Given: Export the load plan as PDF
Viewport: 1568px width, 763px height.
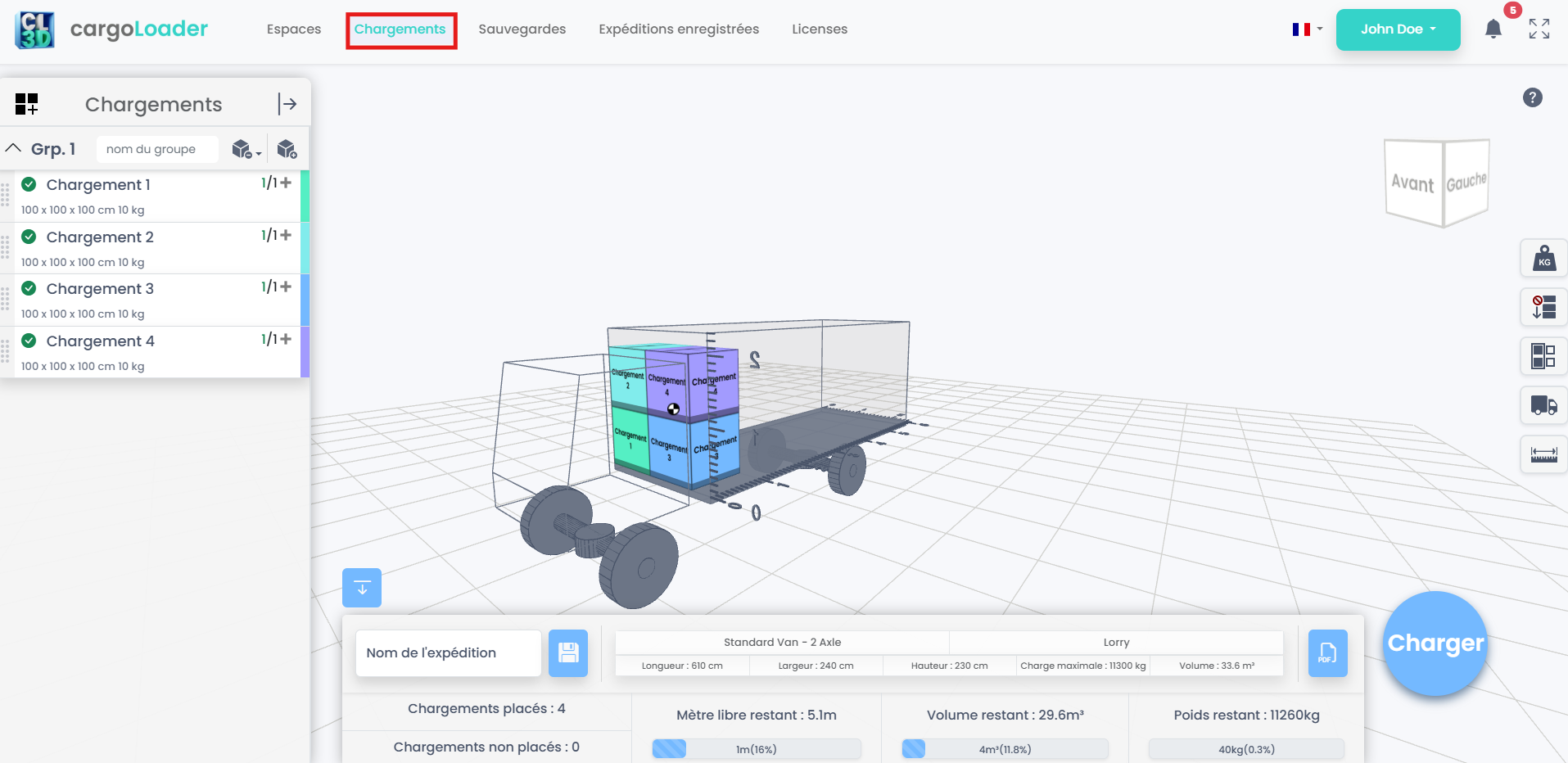Looking at the screenshot, I should pos(1327,653).
